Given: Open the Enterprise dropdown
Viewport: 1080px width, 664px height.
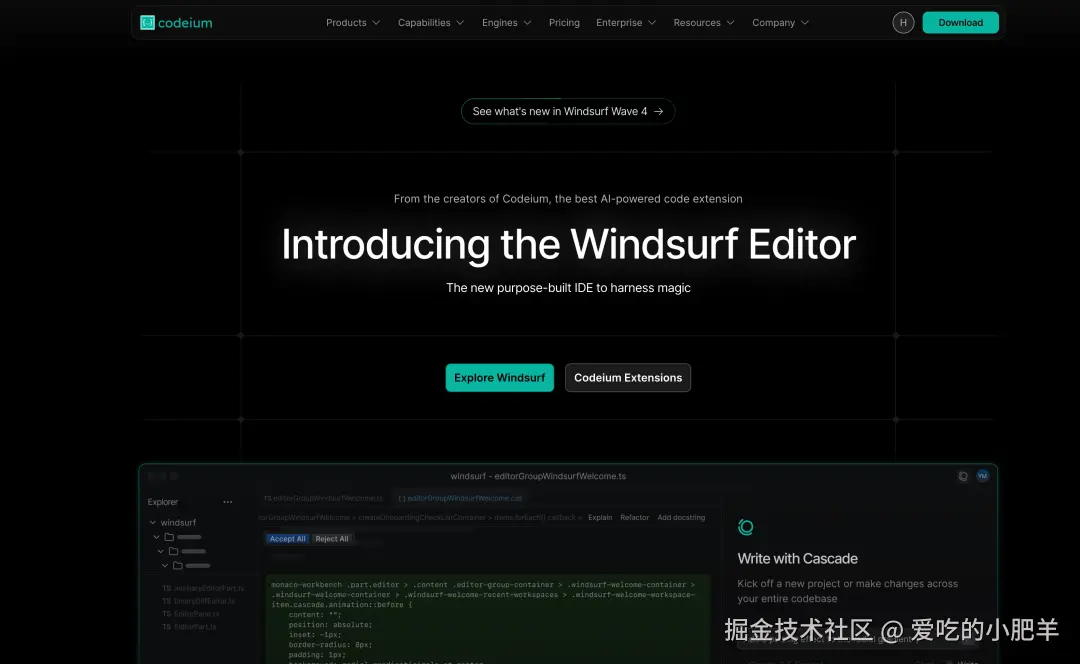Looking at the screenshot, I should (x=625, y=23).
